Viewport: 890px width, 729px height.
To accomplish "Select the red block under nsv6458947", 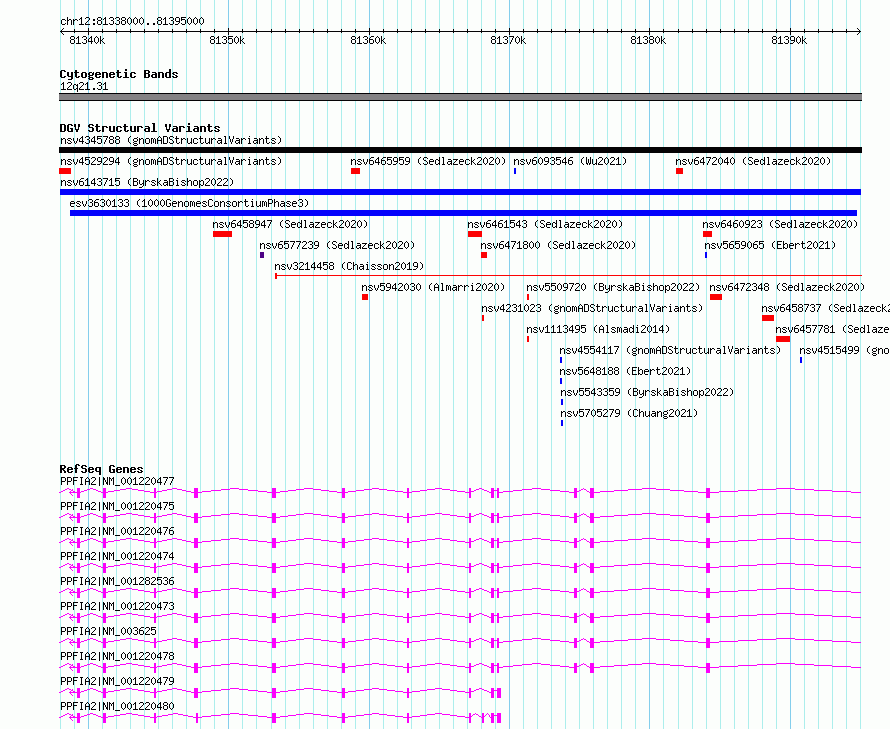I will point(222,234).
